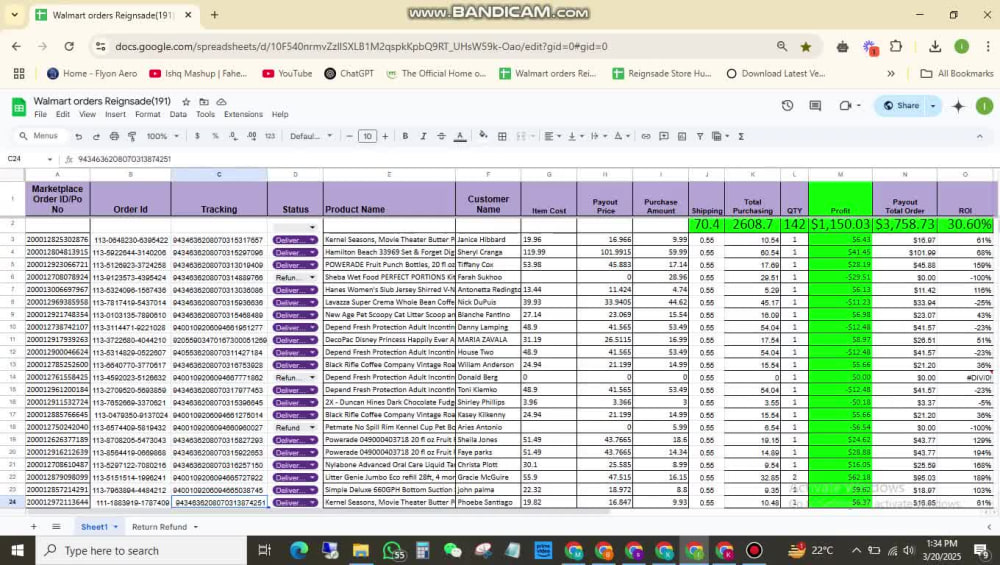
Task: Open the Format menu
Action: [x=148, y=114]
